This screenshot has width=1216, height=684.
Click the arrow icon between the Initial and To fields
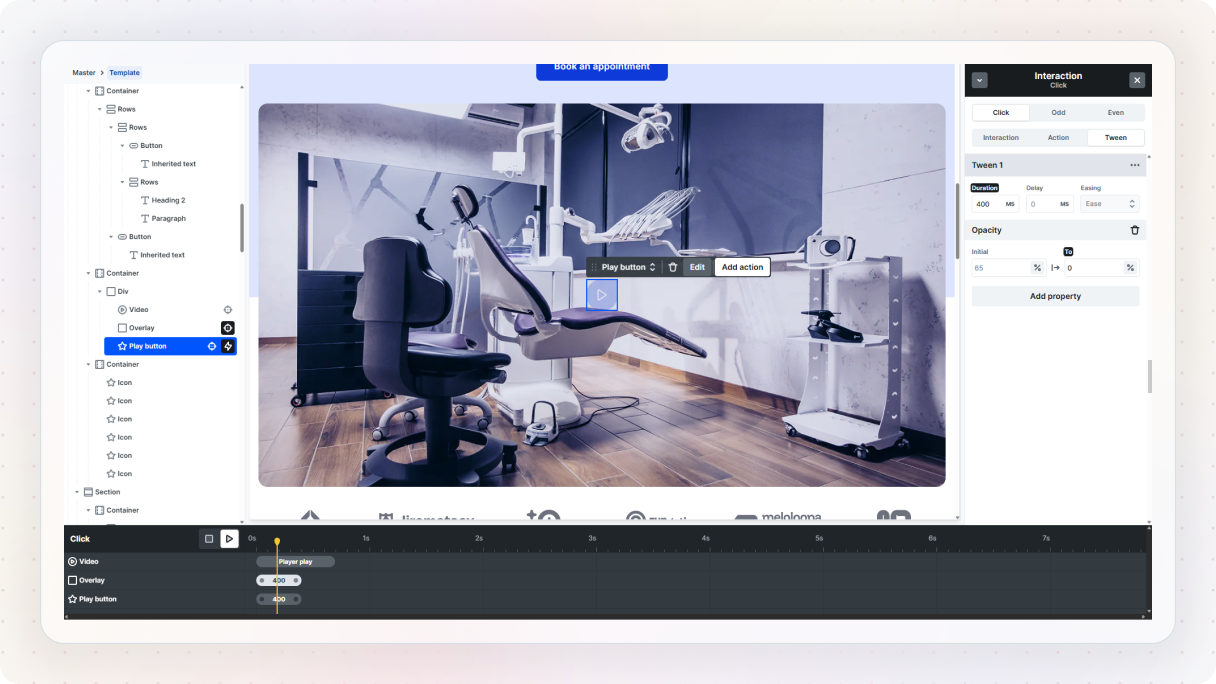1055,268
